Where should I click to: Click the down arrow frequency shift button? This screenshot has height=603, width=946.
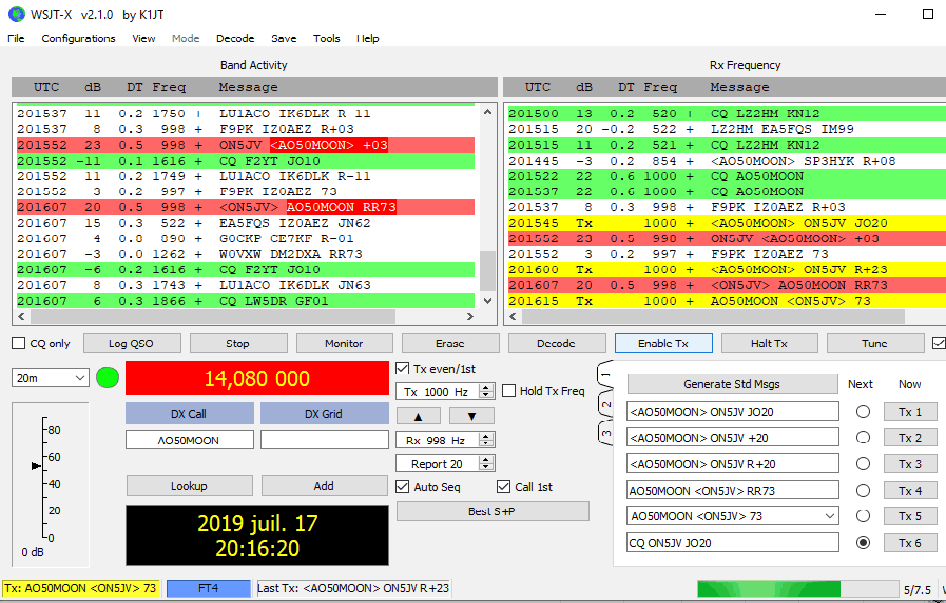(472, 416)
